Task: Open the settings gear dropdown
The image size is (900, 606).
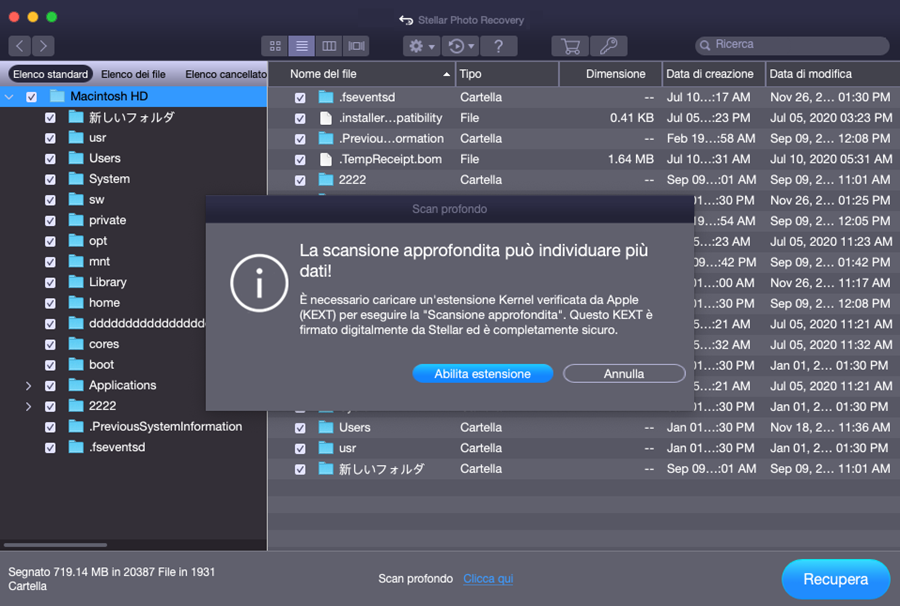Action: click(x=420, y=46)
